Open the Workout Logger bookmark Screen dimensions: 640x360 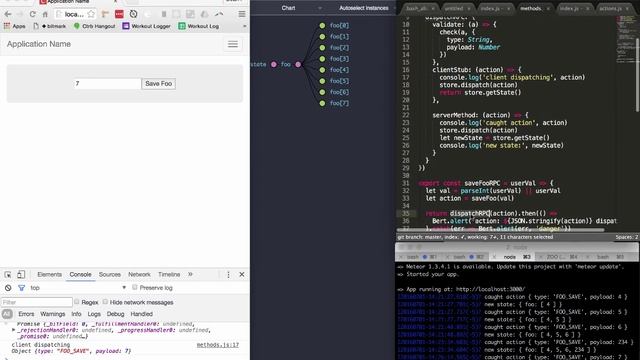pos(147,26)
